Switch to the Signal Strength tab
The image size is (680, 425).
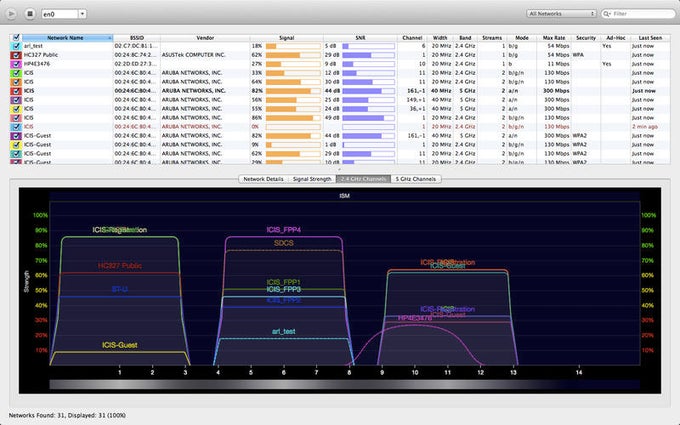(x=312, y=179)
